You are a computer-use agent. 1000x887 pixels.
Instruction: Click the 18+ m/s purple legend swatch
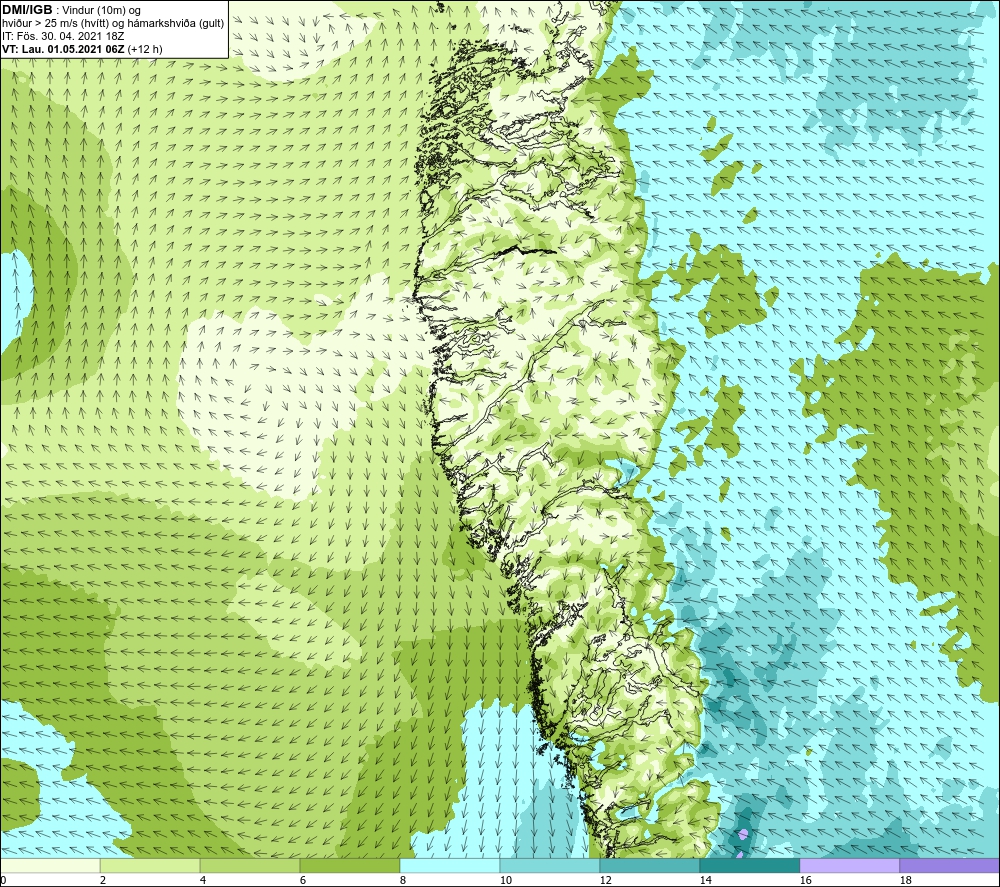(950, 865)
